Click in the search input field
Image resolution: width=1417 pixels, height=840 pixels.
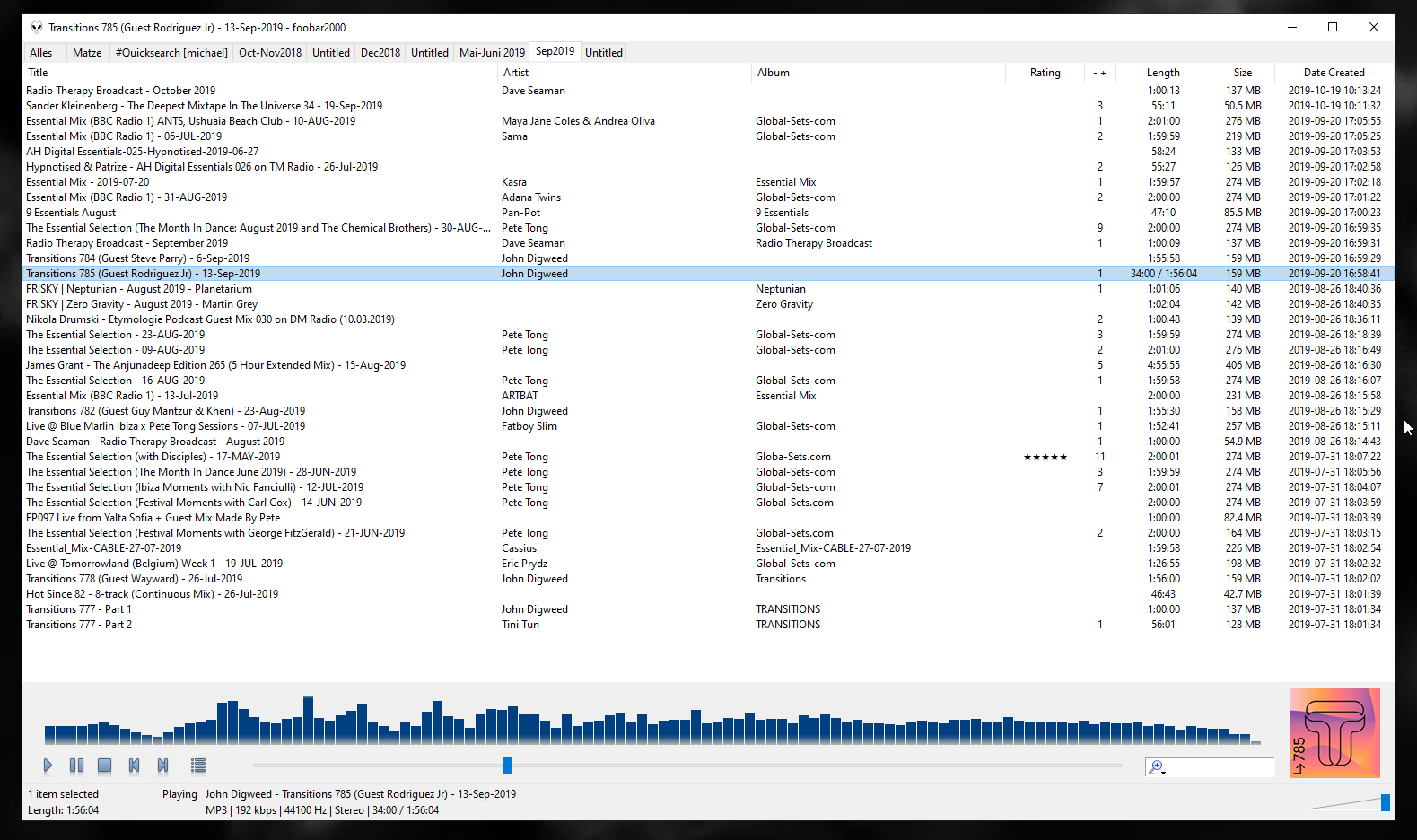1220,767
